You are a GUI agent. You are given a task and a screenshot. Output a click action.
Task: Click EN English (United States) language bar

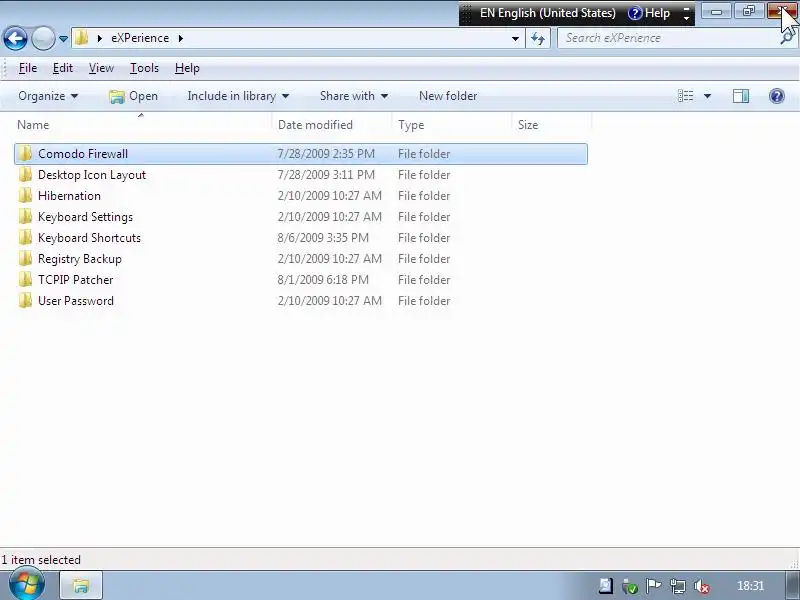pyautogui.click(x=547, y=13)
